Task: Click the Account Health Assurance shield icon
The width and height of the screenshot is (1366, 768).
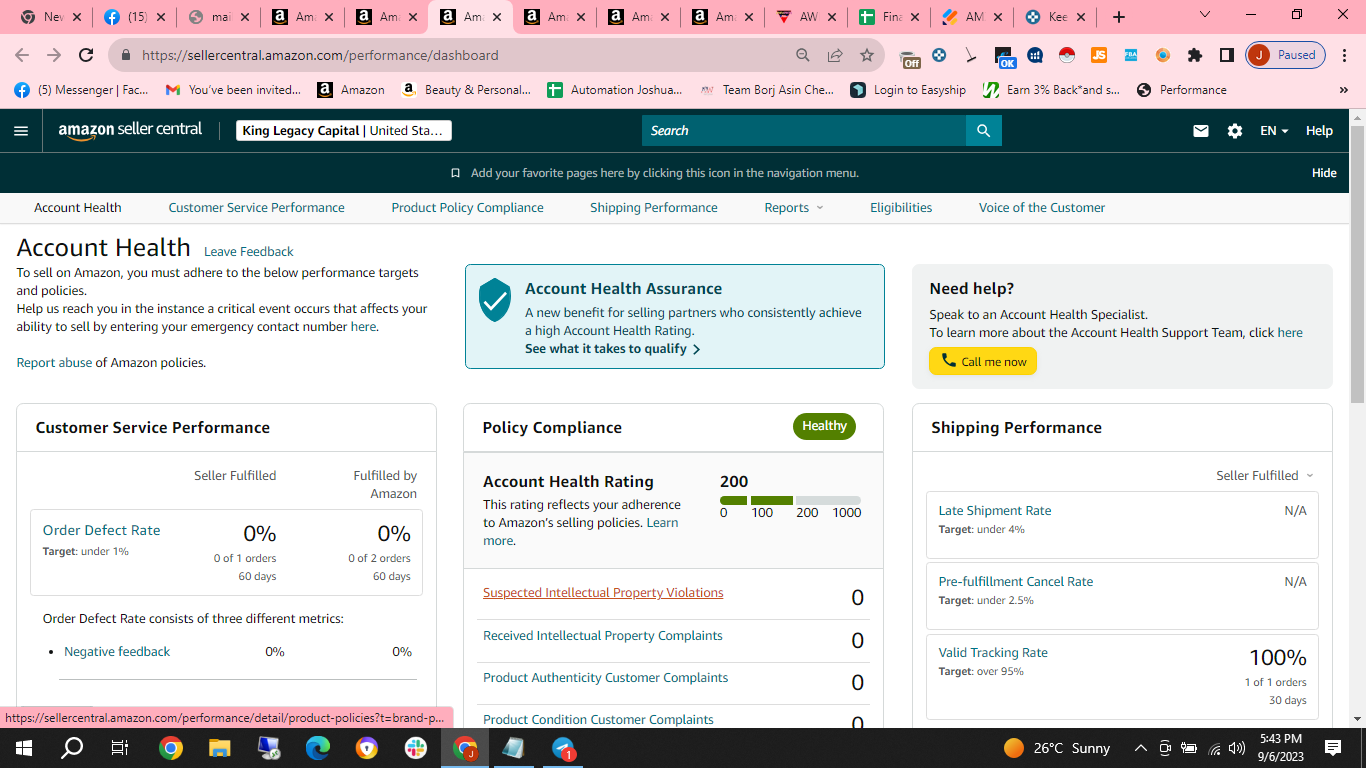Action: [495, 300]
